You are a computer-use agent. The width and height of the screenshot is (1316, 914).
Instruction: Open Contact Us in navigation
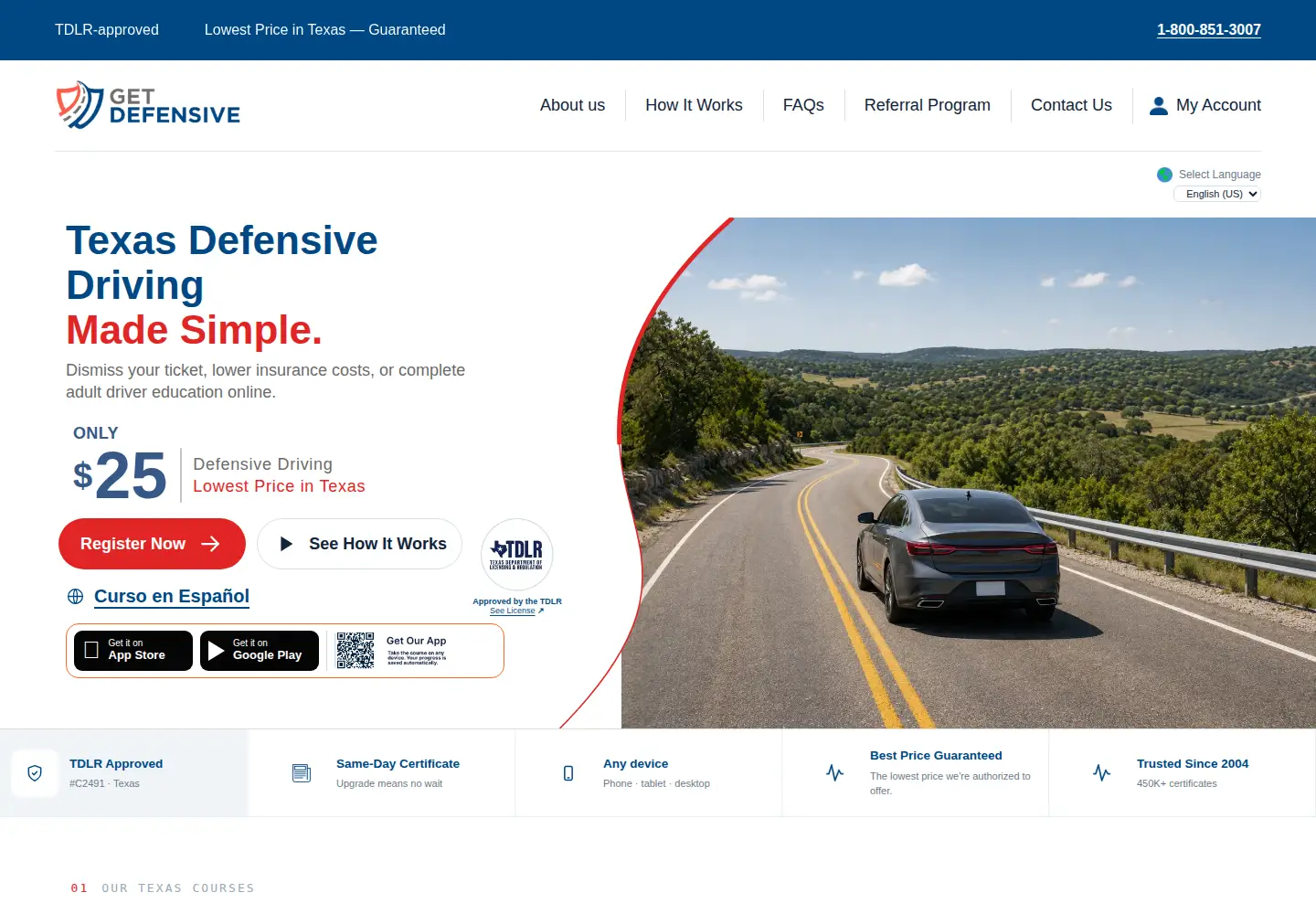(1071, 105)
